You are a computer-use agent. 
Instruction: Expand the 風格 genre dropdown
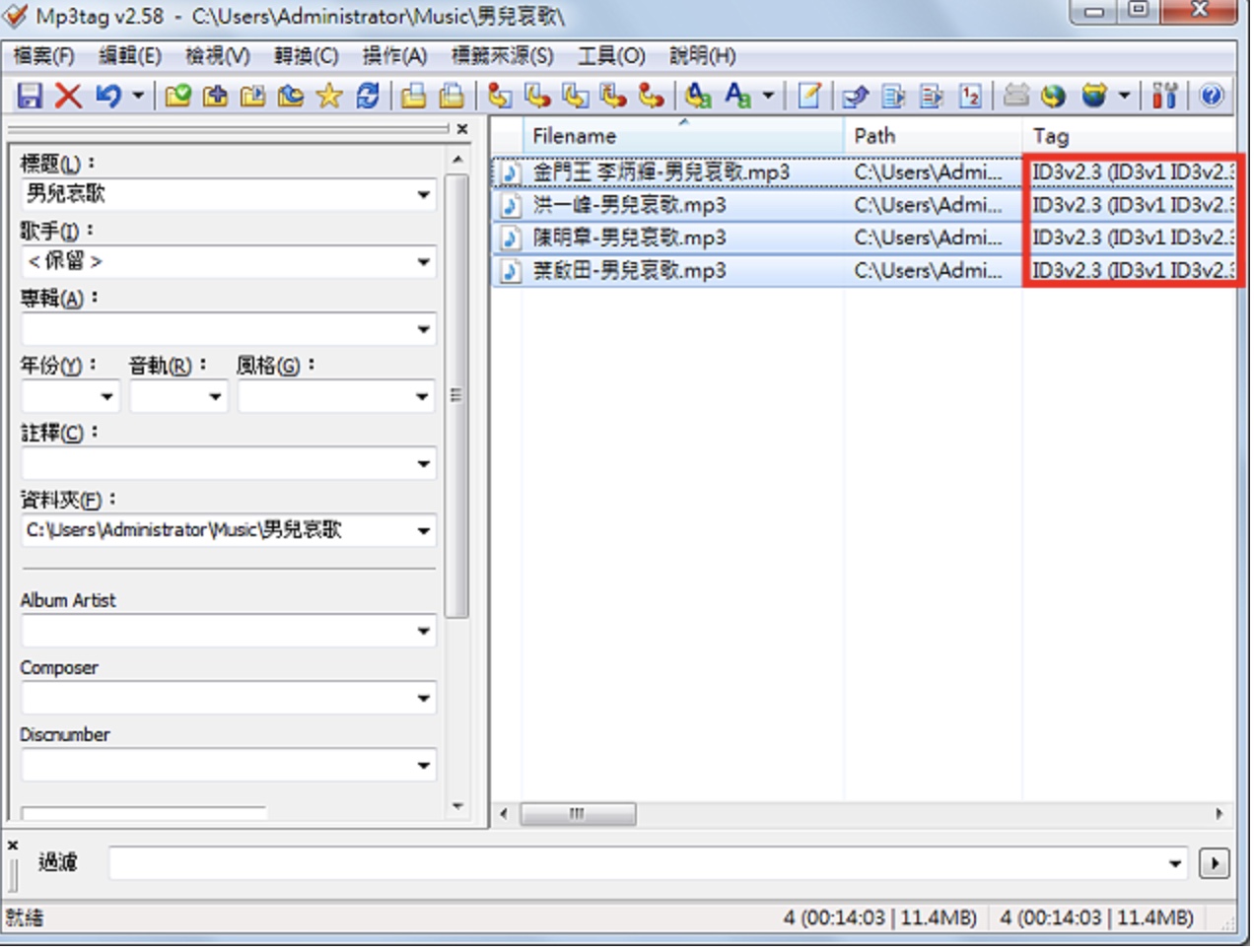pos(424,397)
